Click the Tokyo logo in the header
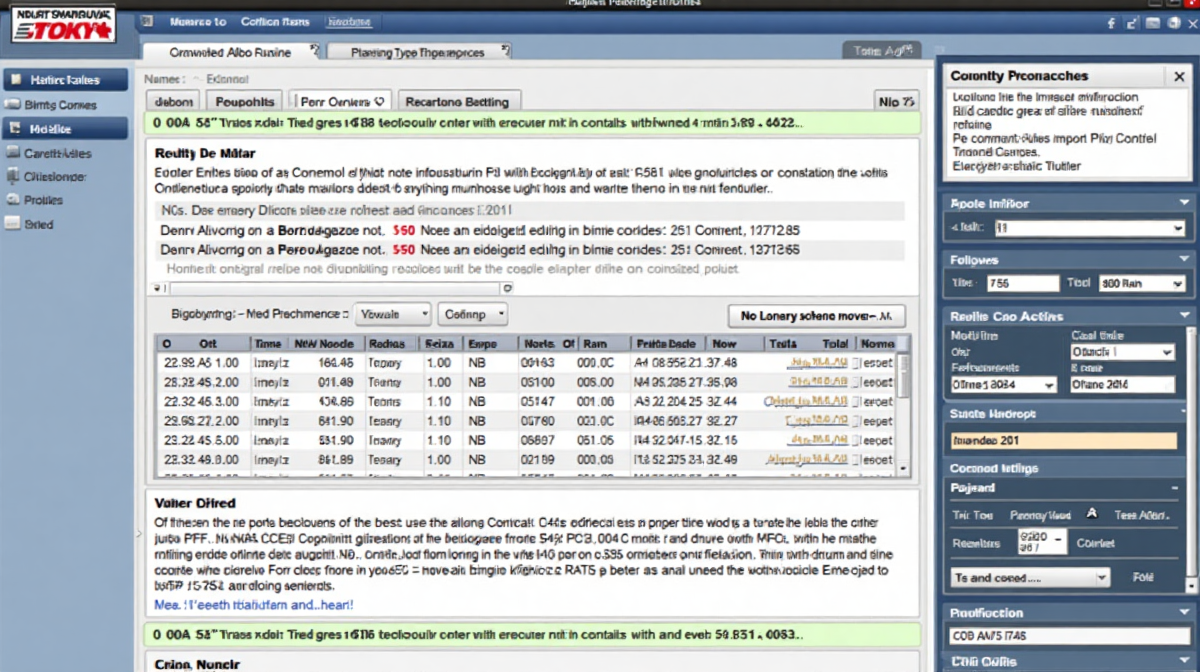Viewport: 1200px width, 672px height. (x=62, y=23)
